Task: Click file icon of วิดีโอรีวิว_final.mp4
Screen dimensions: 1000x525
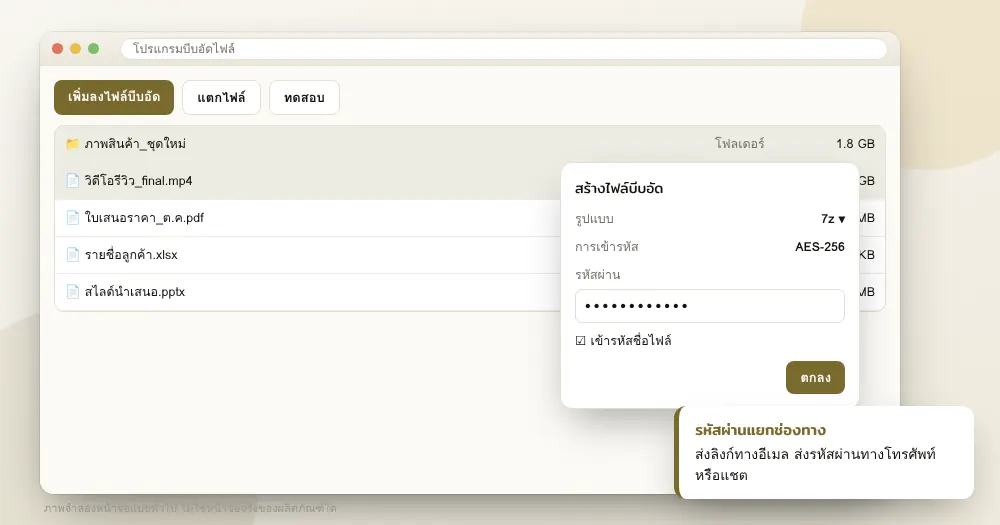Action: coord(73,181)
